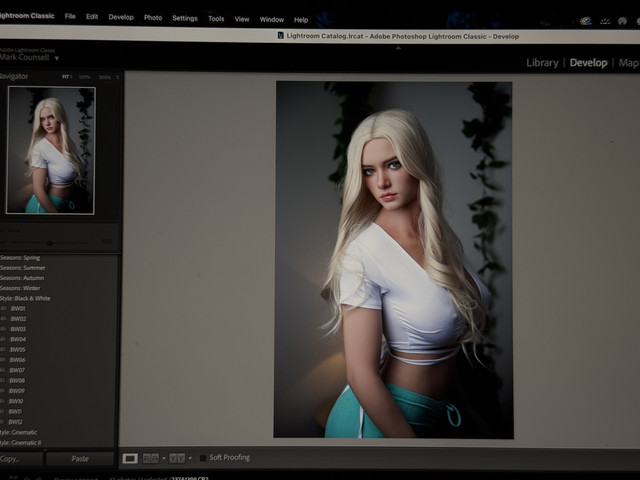This screenshot has height=480, width=640.
Task: Open the Tools menu
Action: (216, 18)
